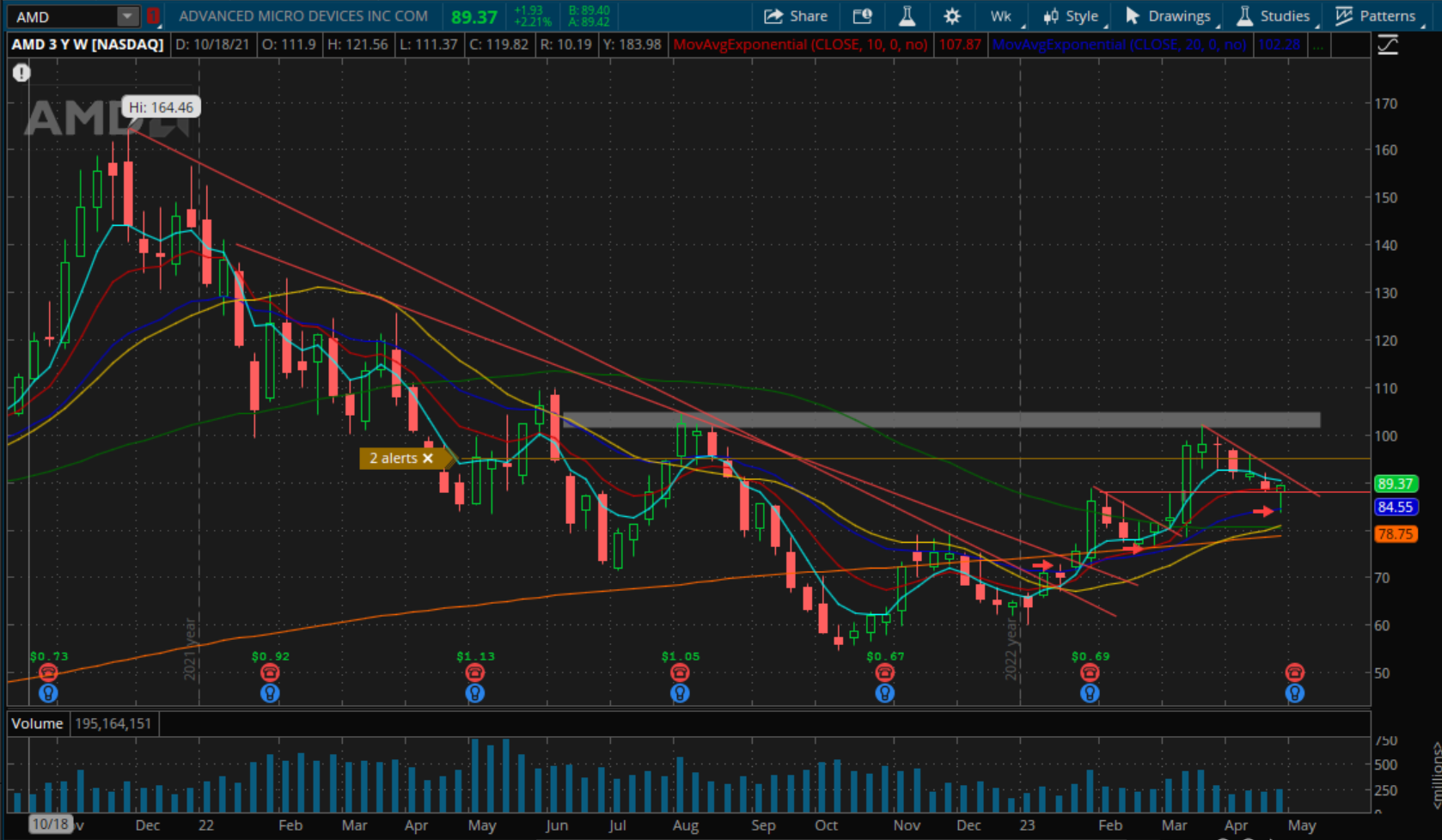Open the Patterns menu
This screenshot has width=1442, height=840.
click(1376, 16)
